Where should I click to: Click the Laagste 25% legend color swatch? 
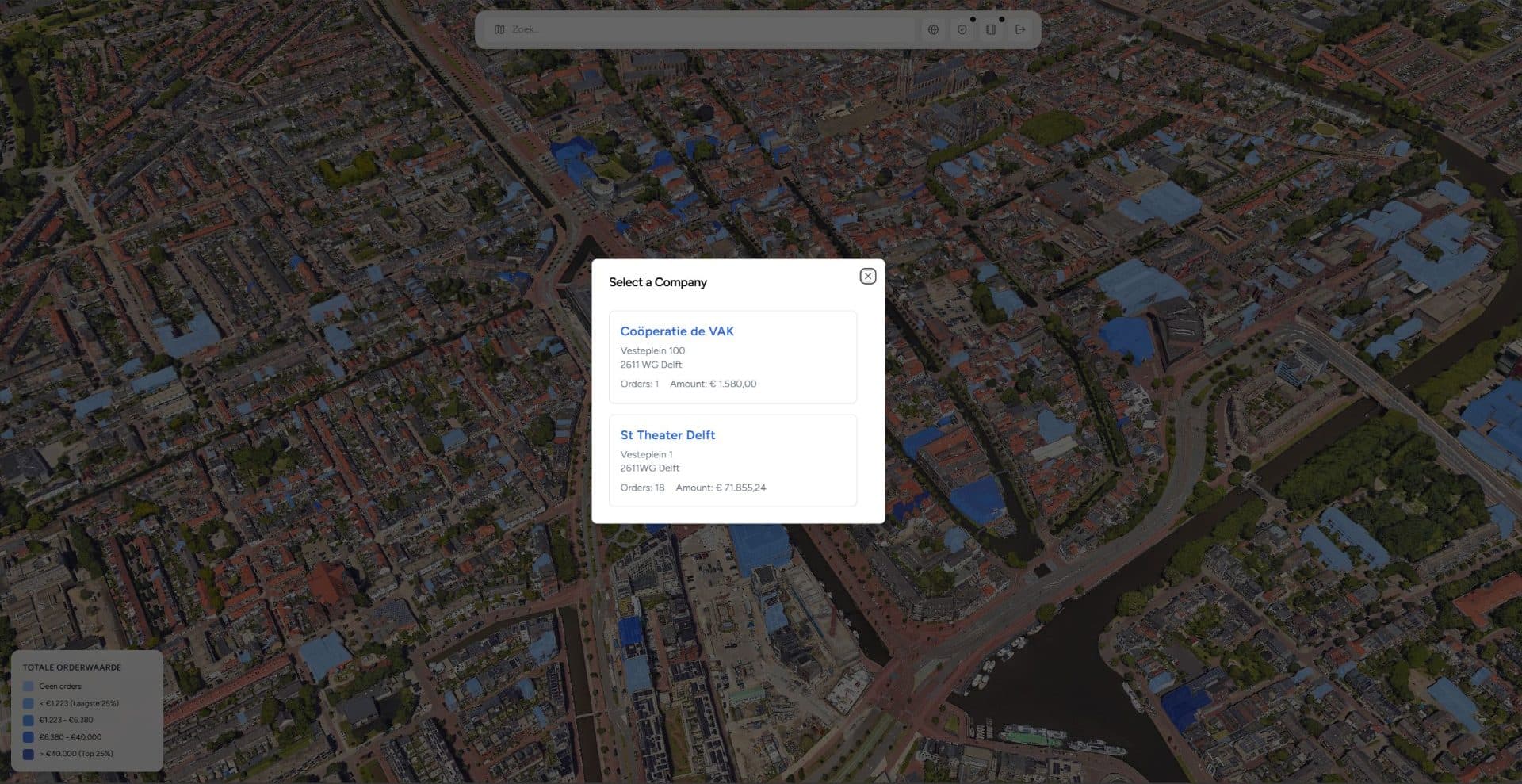tap(28, 703)
